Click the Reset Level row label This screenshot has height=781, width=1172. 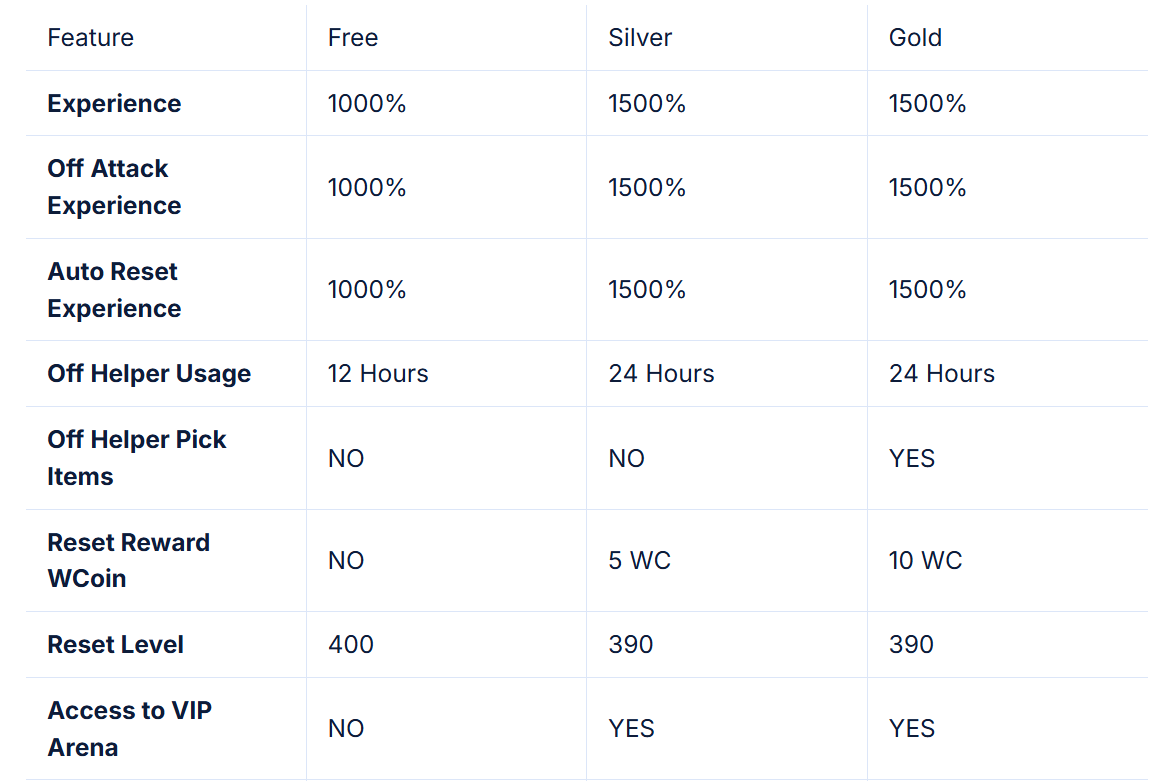[115, 645]
